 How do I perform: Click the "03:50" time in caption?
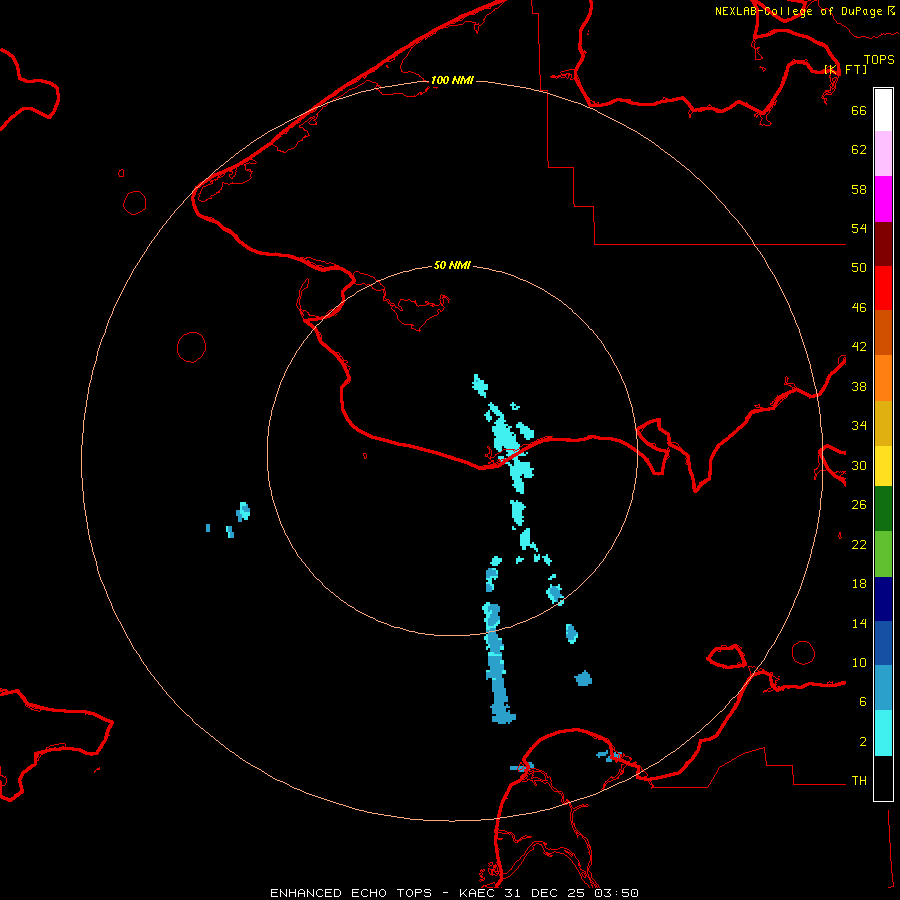616,893
